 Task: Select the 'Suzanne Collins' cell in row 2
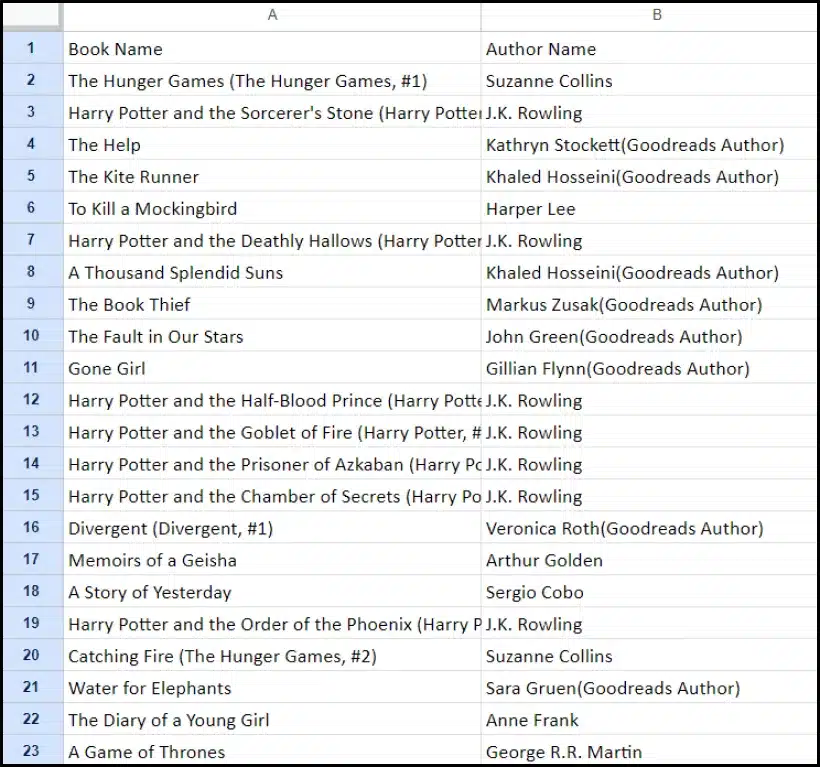tap(549, 81)
